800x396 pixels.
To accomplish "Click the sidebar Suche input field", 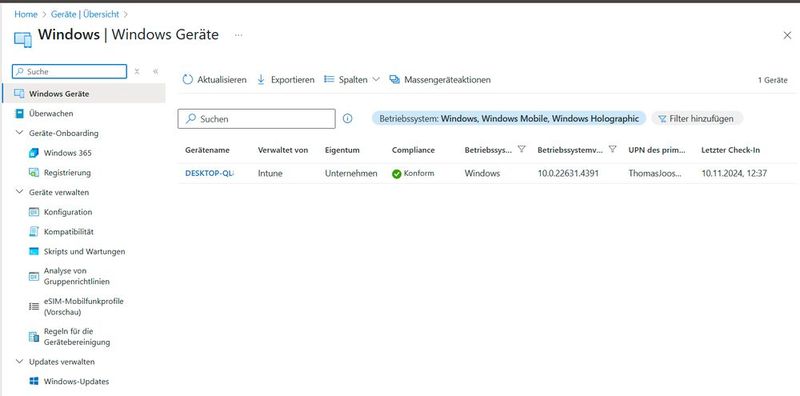I will tap(69, 71).
